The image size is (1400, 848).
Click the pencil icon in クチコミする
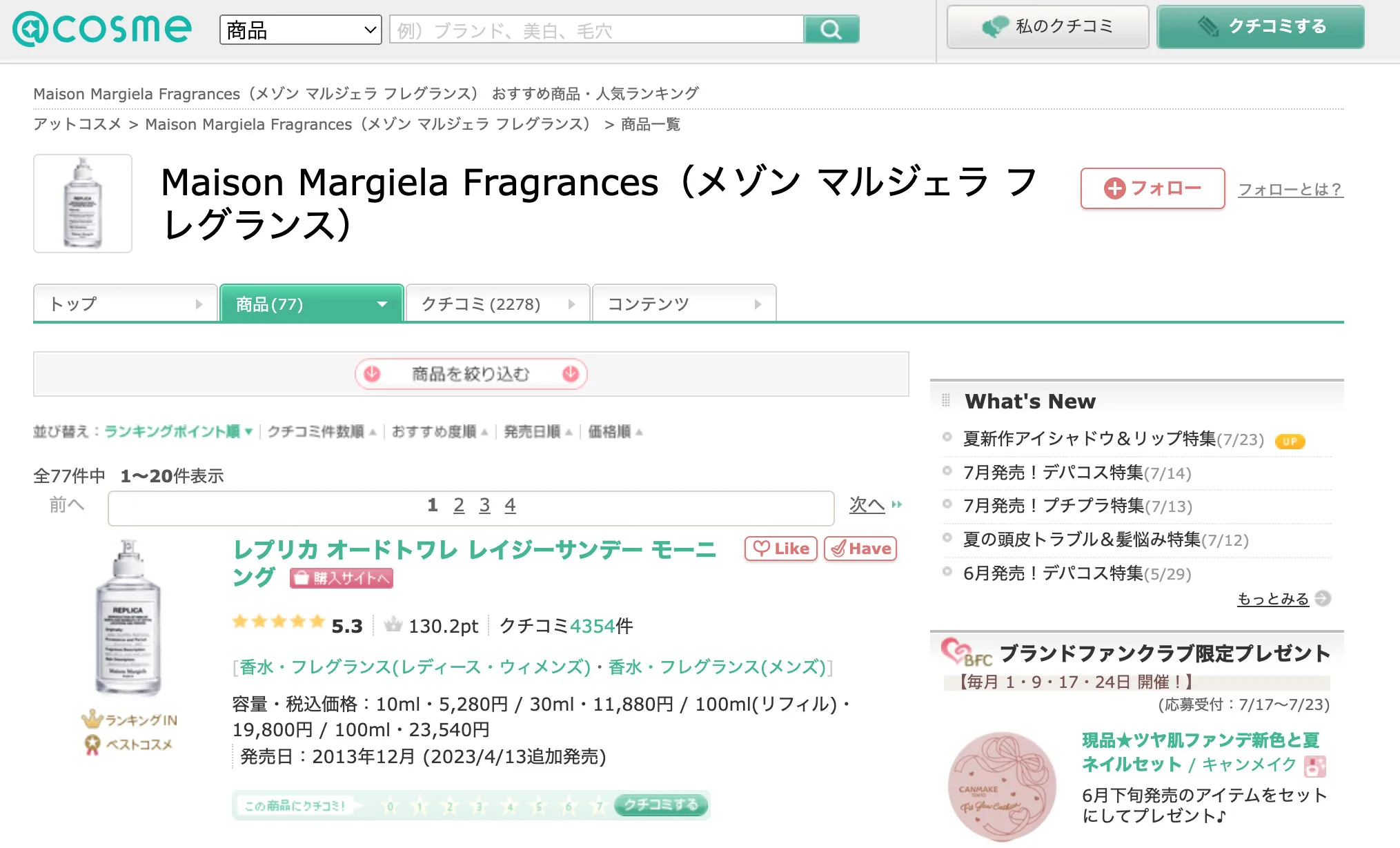tap(1208, 27)
